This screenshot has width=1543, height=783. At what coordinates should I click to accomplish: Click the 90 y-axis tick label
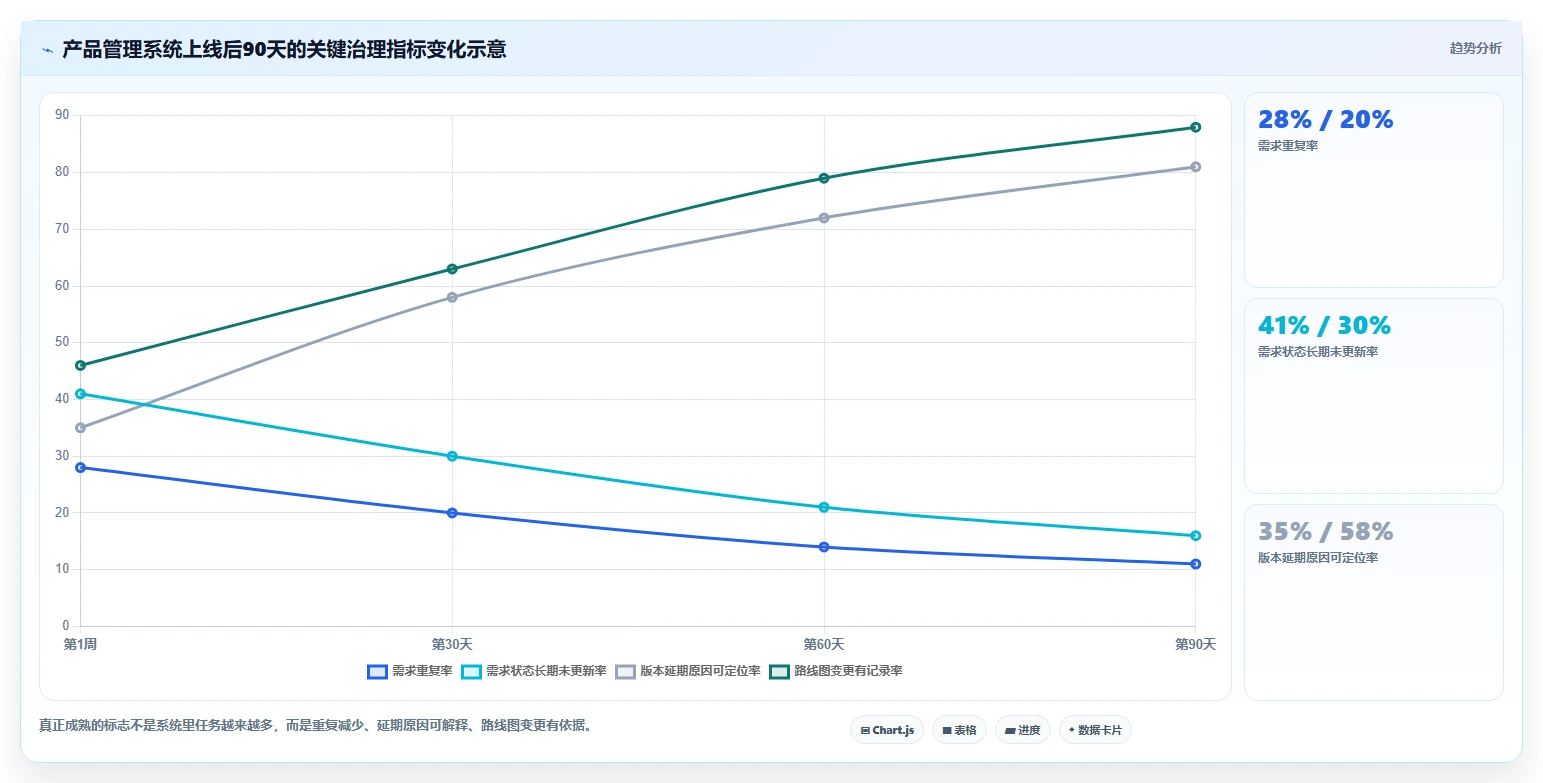click(x=62, y=115)
